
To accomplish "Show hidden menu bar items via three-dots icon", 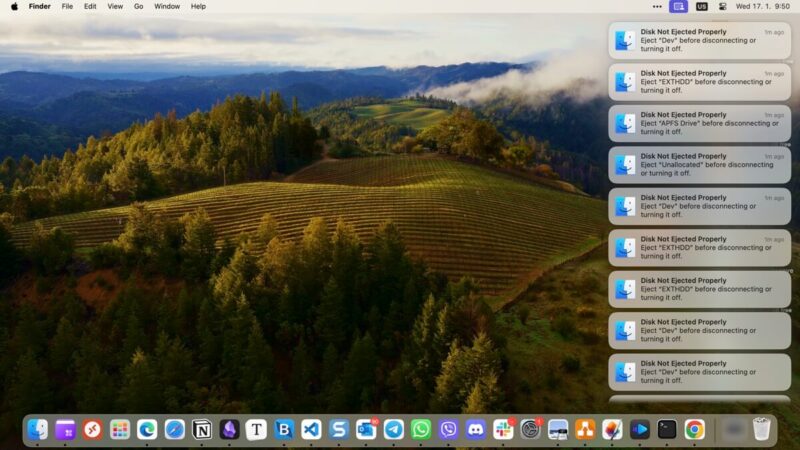I will coord(657,7).
